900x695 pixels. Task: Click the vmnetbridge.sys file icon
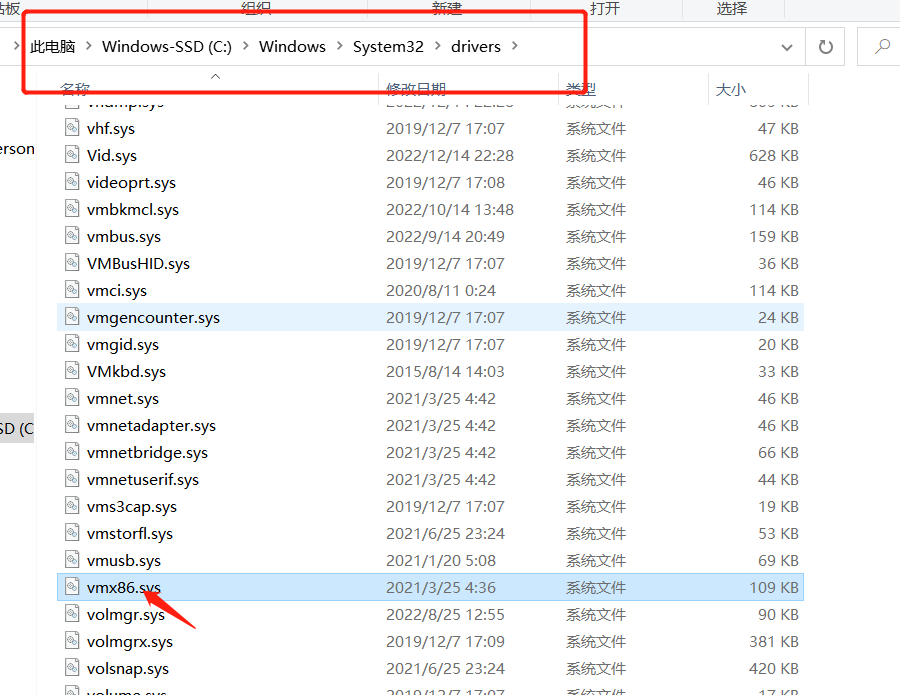72,451
